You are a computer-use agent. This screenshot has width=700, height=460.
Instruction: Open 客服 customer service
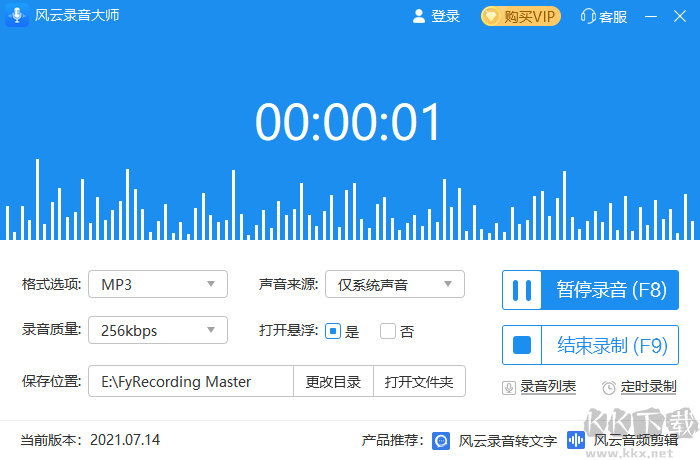tap(613, 17)
